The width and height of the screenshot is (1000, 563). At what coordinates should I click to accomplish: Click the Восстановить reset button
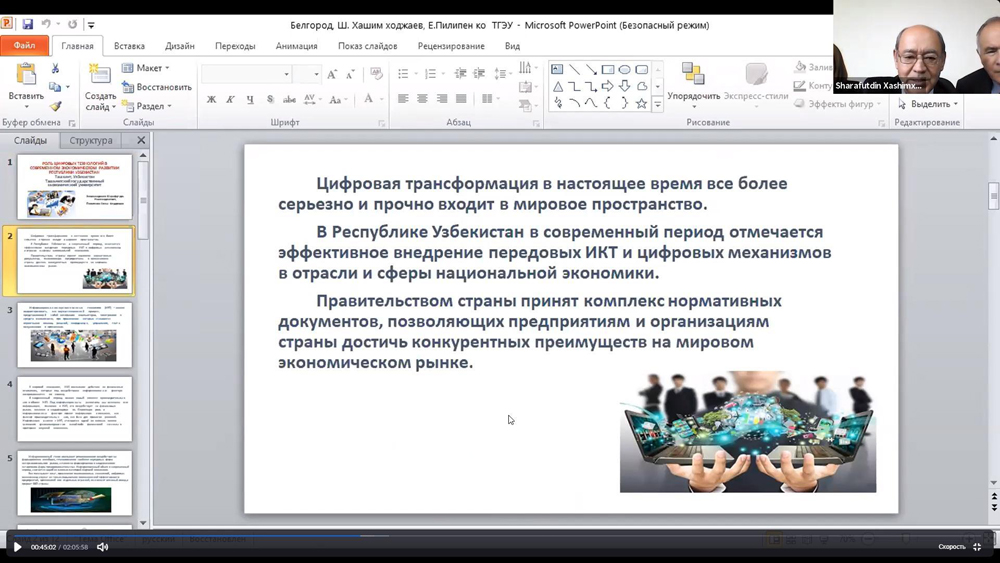(162, 87)
